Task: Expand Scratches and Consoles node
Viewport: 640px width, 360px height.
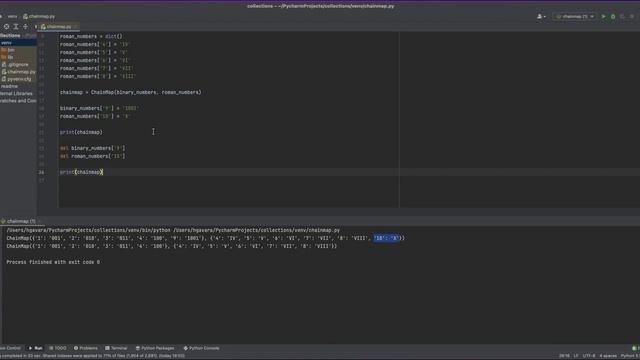Action: 18,101
